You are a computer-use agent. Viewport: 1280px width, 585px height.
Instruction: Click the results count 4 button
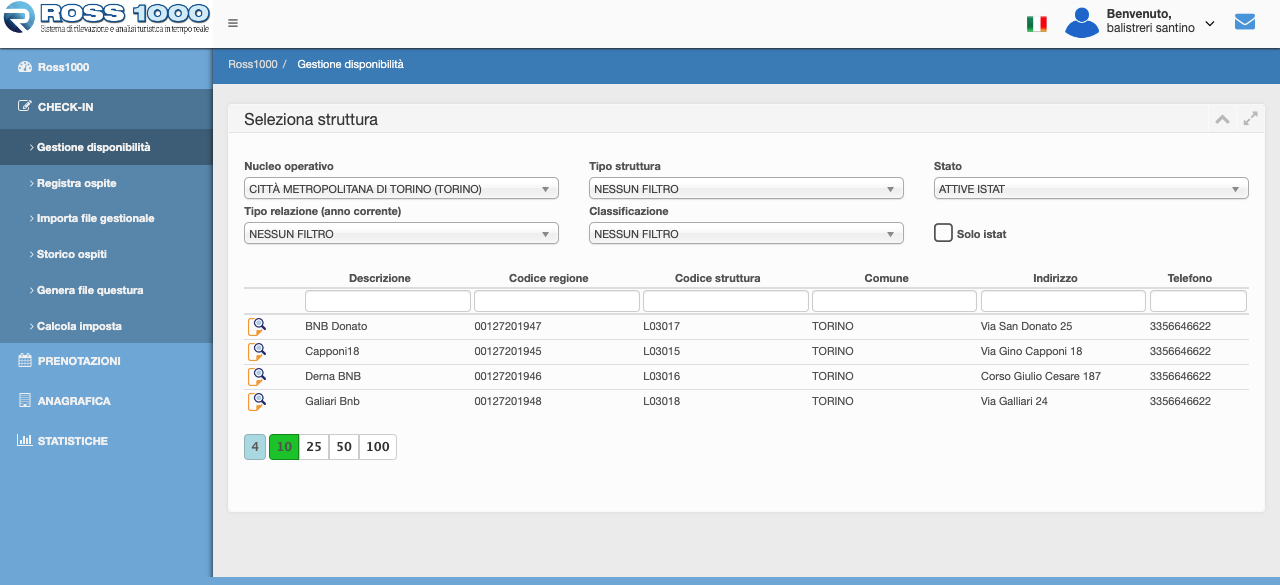click(x=255, y=447)
